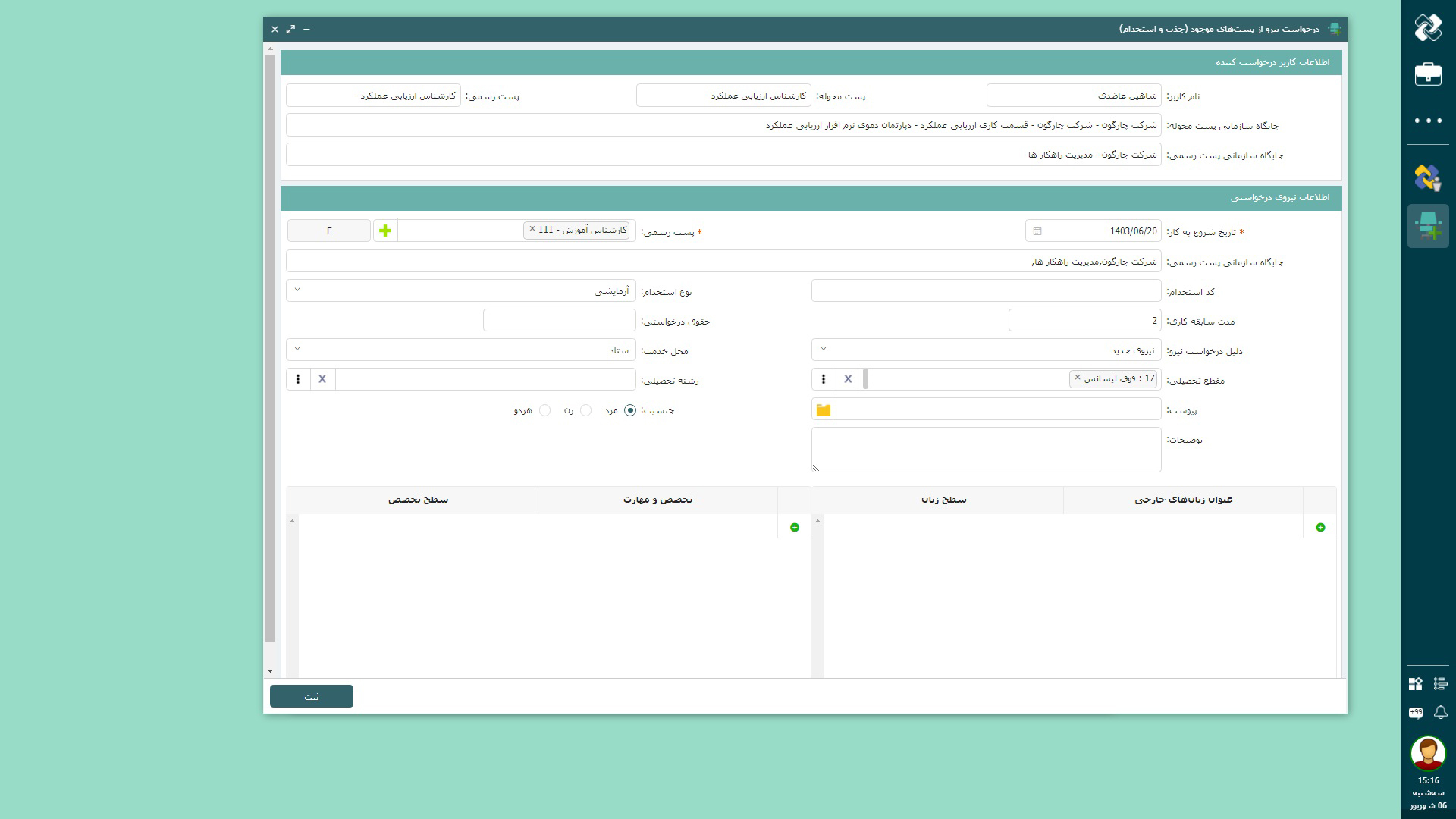1456x819 pixels.
Task: Click the form's vertical scrollbar down arrow
Action: coord(270,671)
